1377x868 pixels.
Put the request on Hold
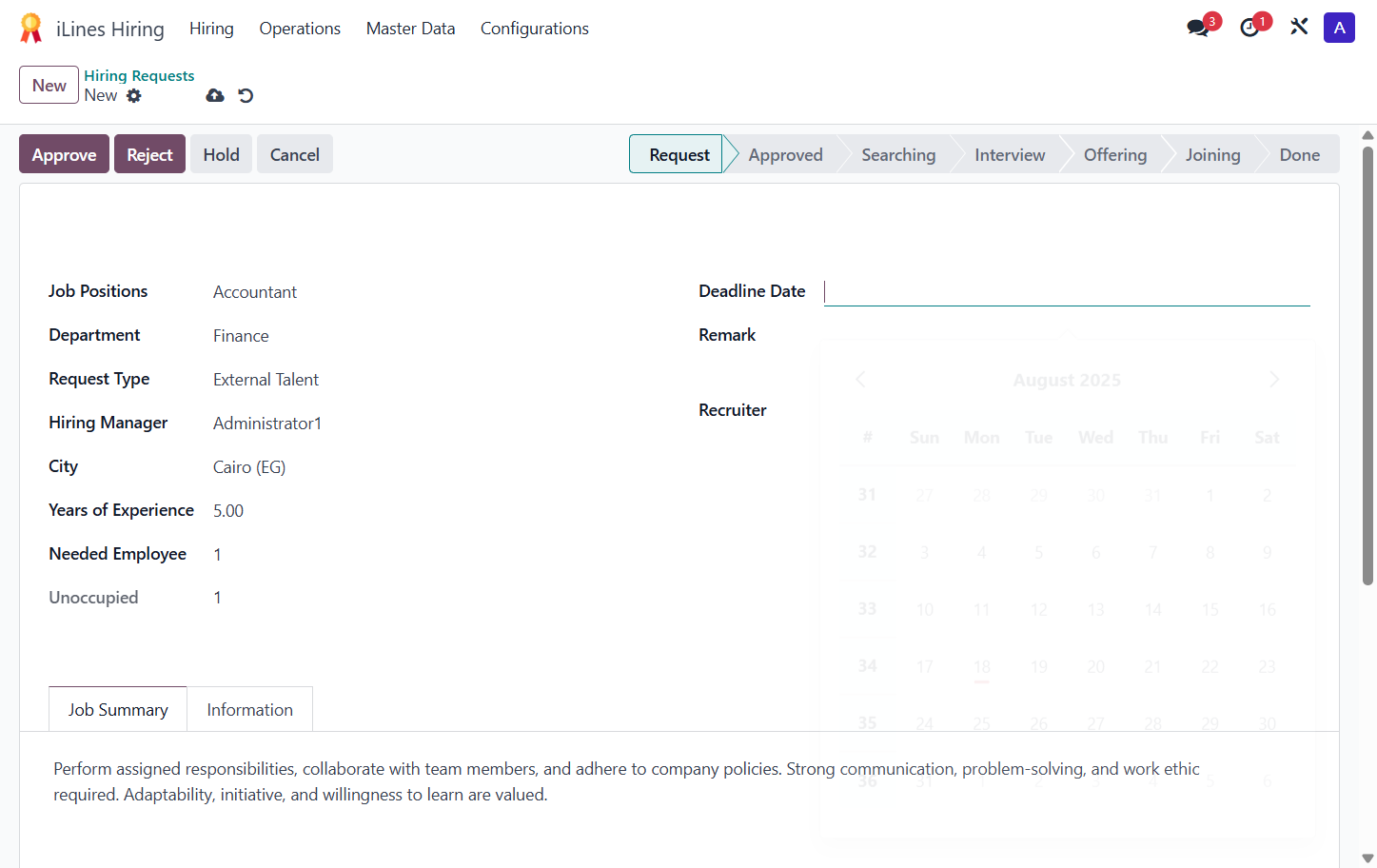pyautogui.click(x=221, y=154)
